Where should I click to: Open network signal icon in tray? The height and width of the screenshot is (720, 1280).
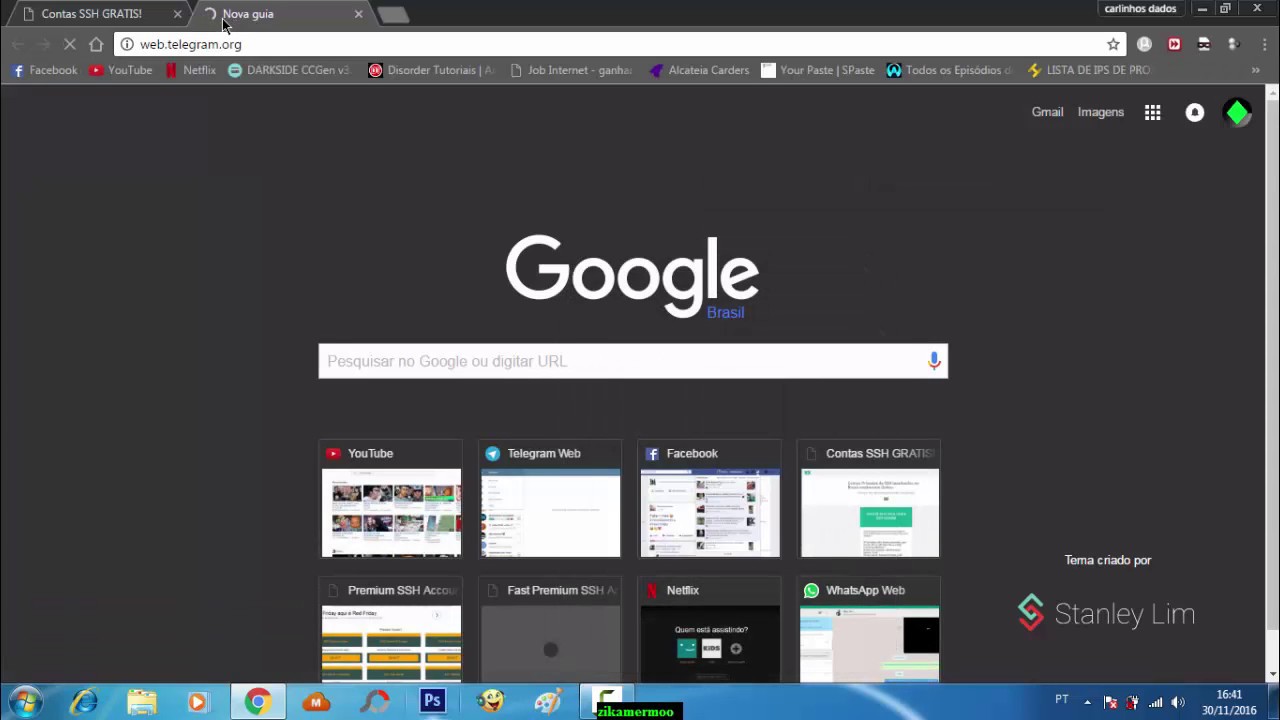click(x=1155, y=702)
